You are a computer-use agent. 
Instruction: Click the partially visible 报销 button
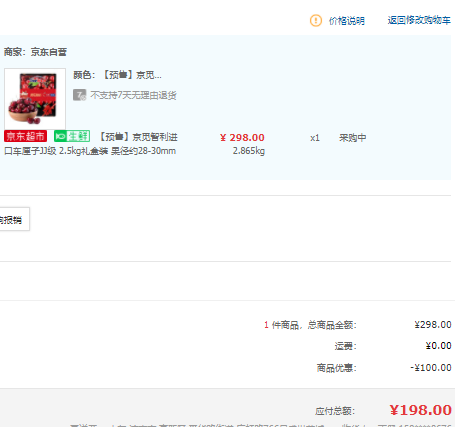[x=13, y=219]
